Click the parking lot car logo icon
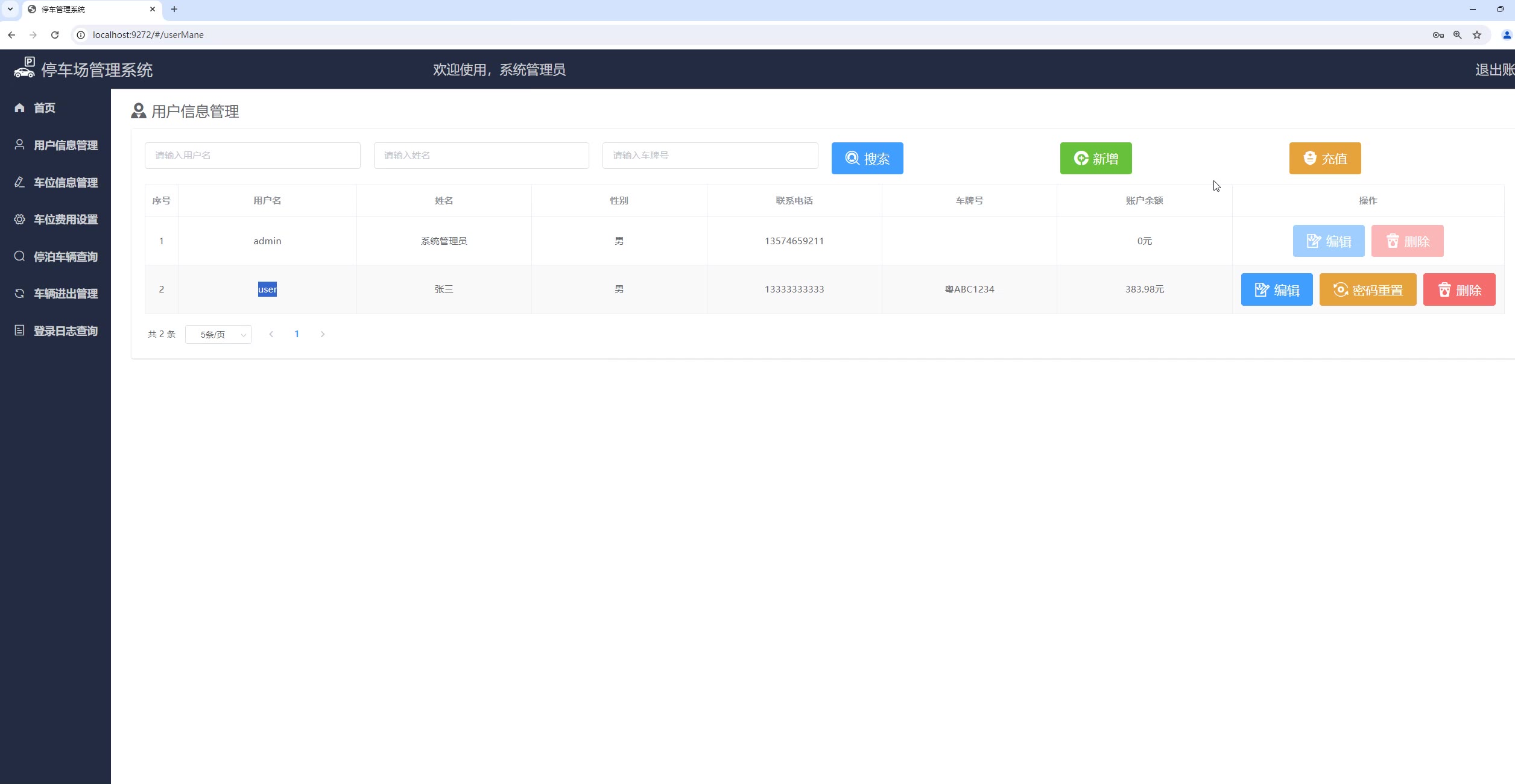The image size is (1515, 784). [x=24, y=68]
